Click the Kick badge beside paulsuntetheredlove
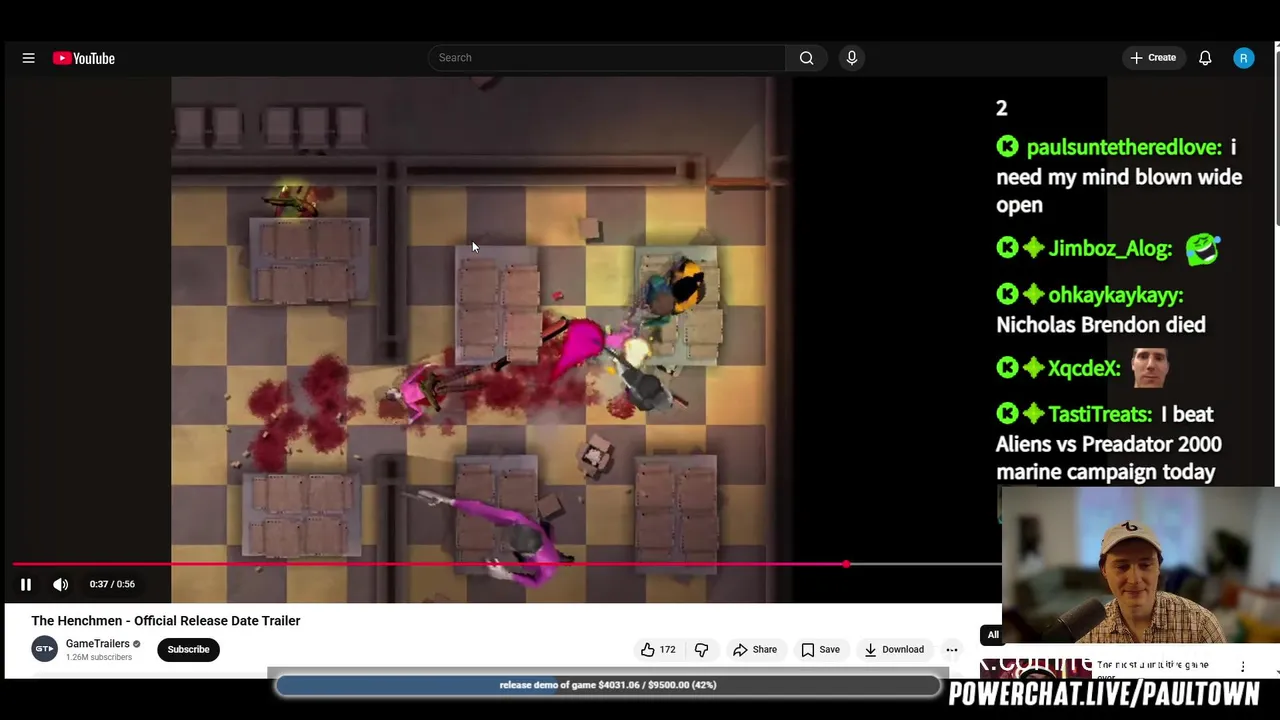 [1007, 147]
